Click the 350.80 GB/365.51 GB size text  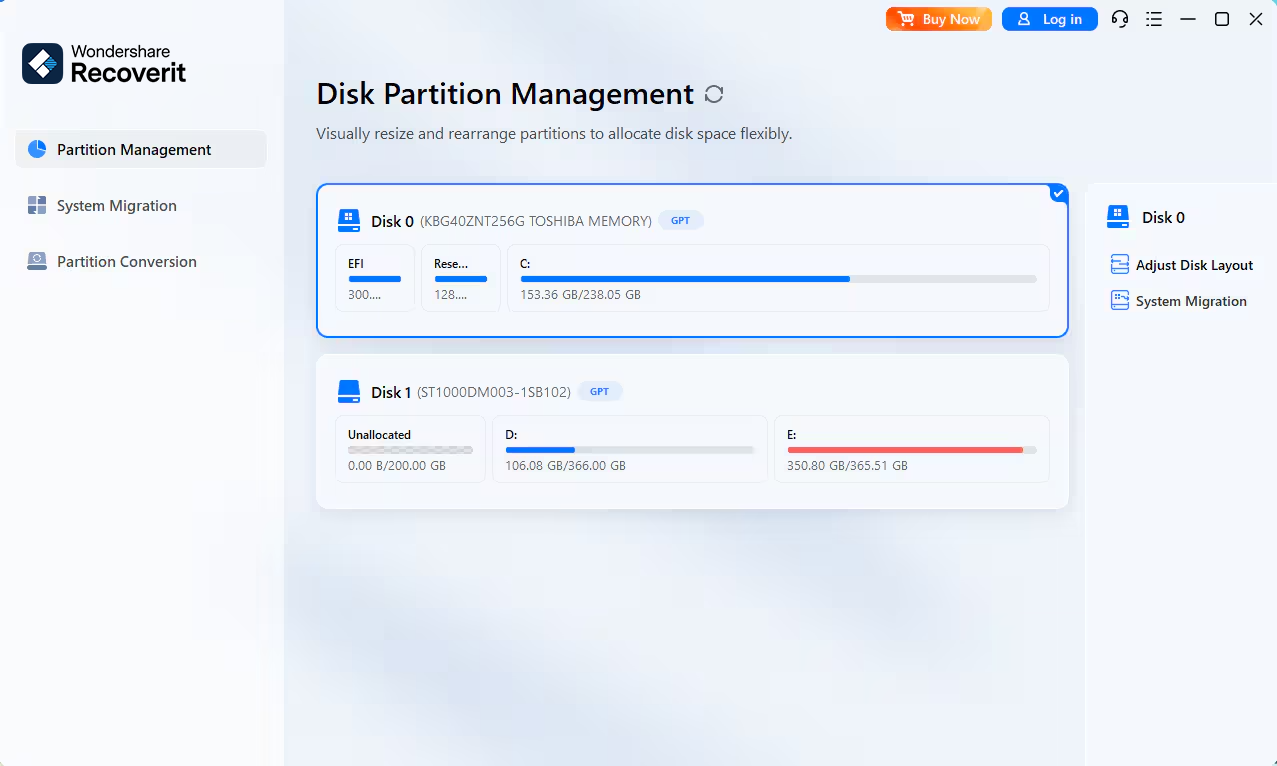[847, 466]
